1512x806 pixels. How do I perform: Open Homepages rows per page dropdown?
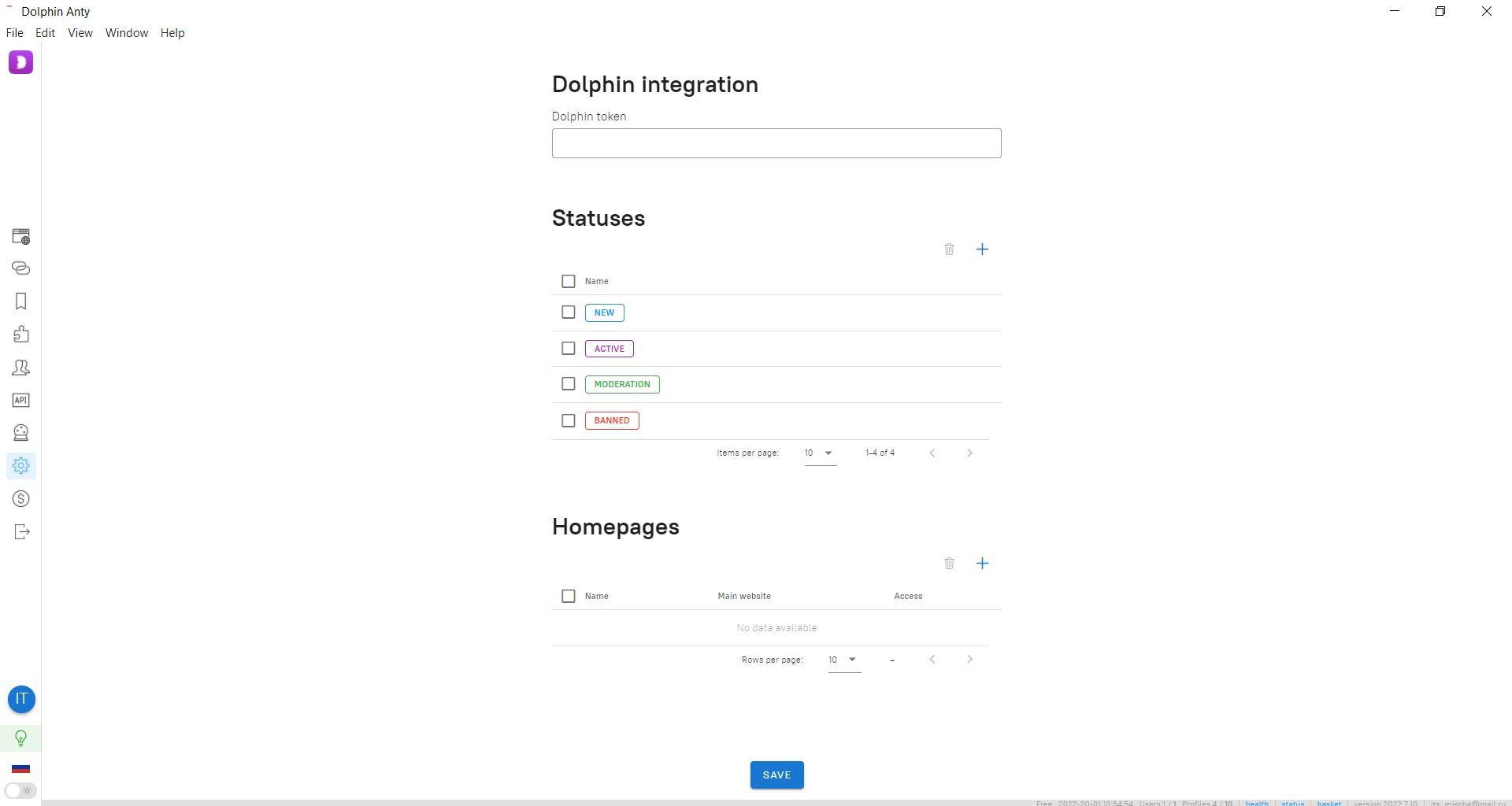[x=844, y=660]
